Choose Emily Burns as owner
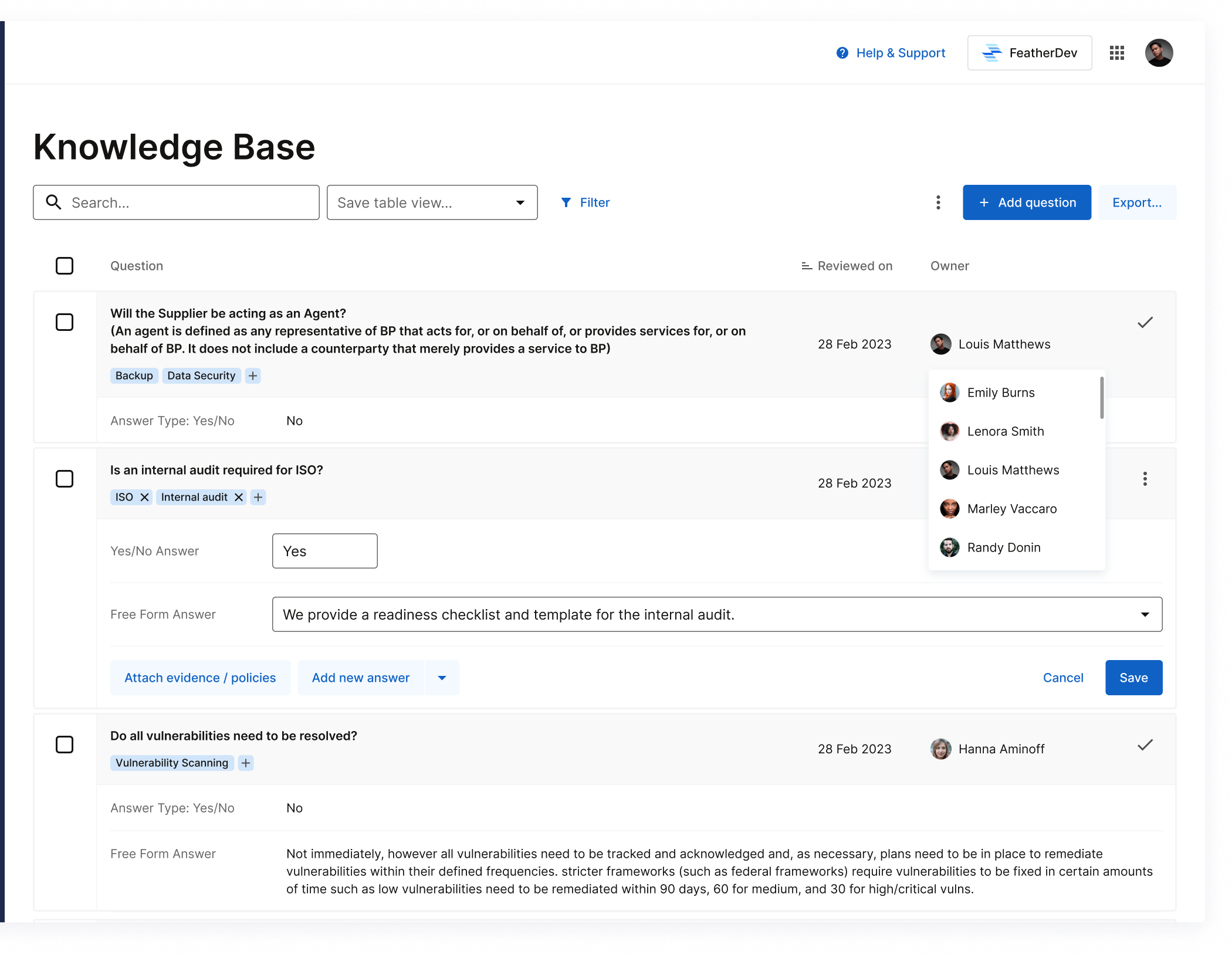Image resolution: width=1232 pixels, height=954 pixels. click(1000, 393)
